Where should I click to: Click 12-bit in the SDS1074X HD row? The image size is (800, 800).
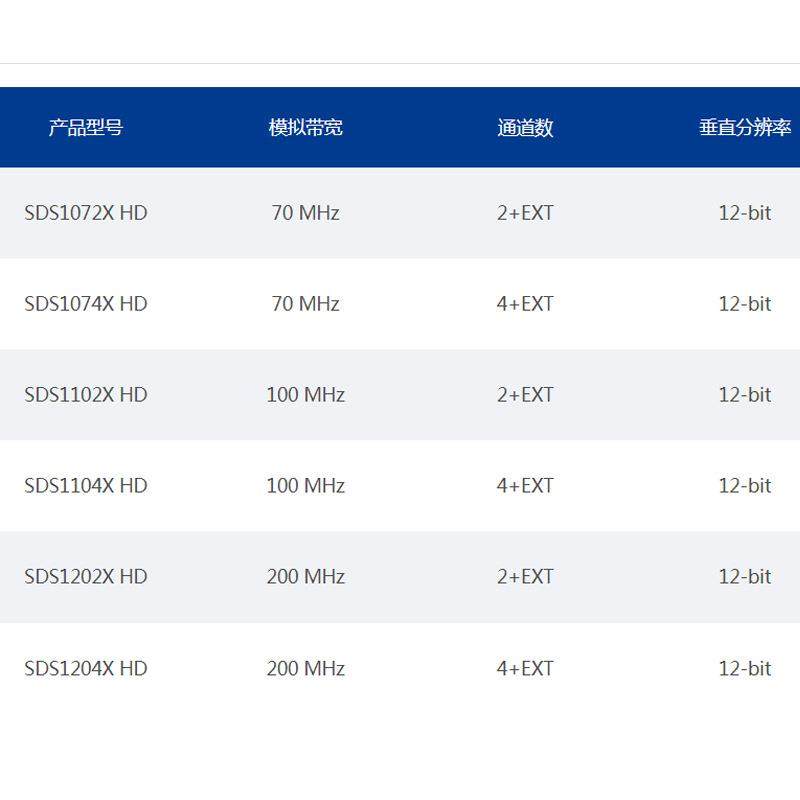pos(745,304)
